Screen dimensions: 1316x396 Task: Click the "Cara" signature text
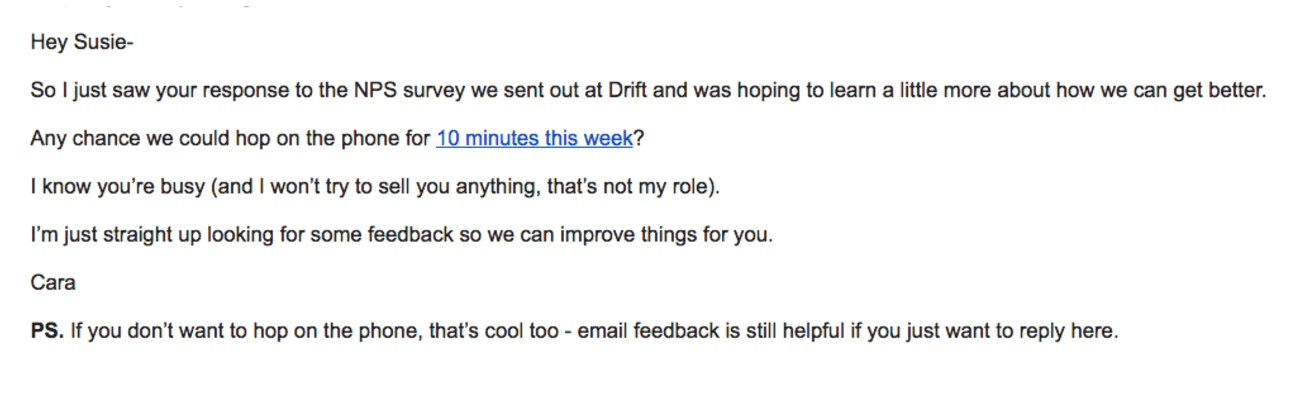(x=53, y=283)
